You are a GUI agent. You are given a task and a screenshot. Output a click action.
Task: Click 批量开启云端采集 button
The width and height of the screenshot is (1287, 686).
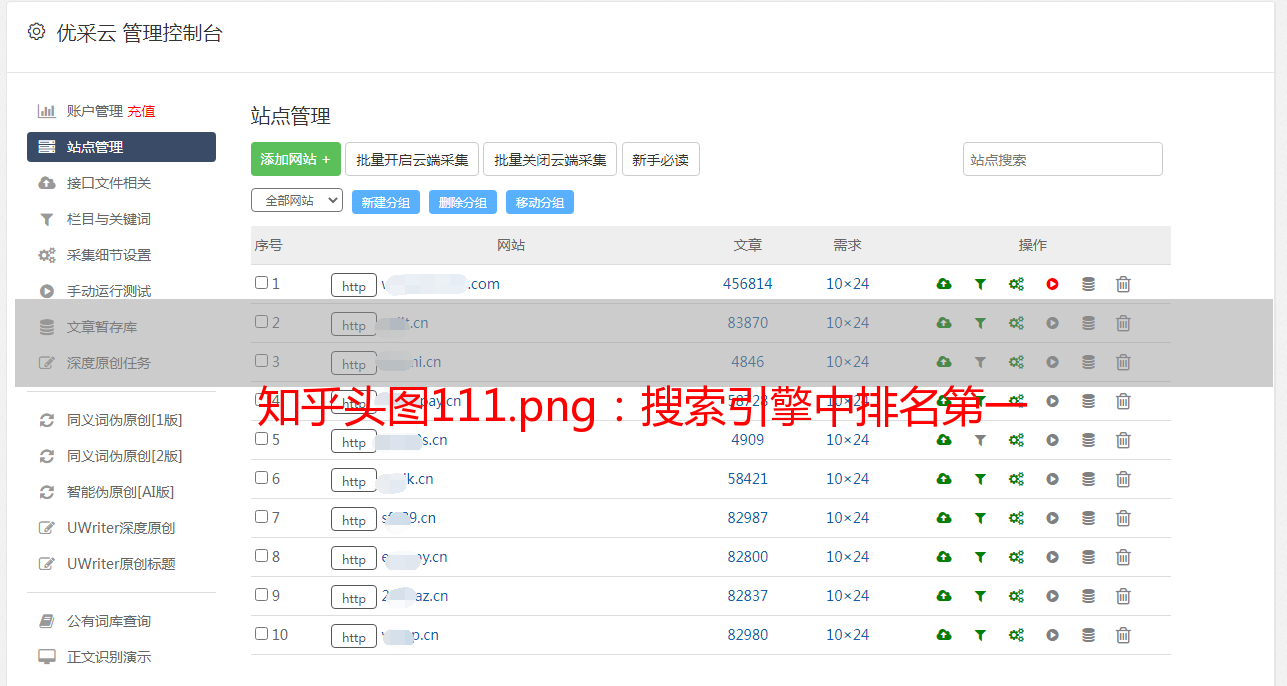[412, 159]
